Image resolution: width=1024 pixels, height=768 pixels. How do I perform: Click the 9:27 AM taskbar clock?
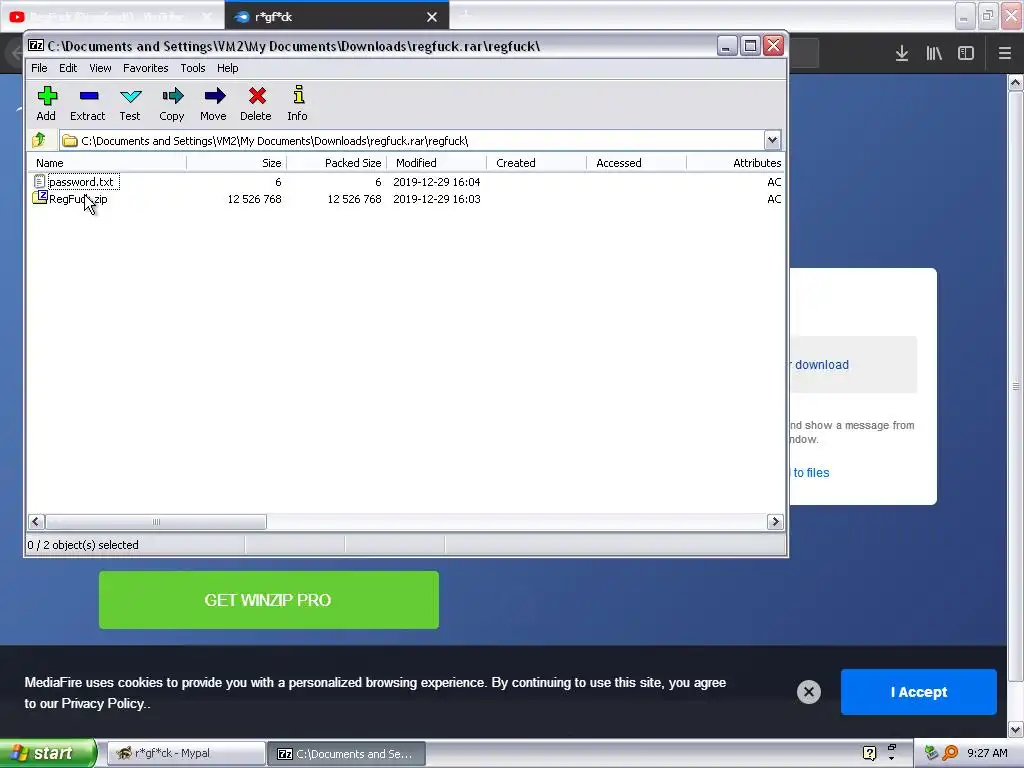coord(987,753)
